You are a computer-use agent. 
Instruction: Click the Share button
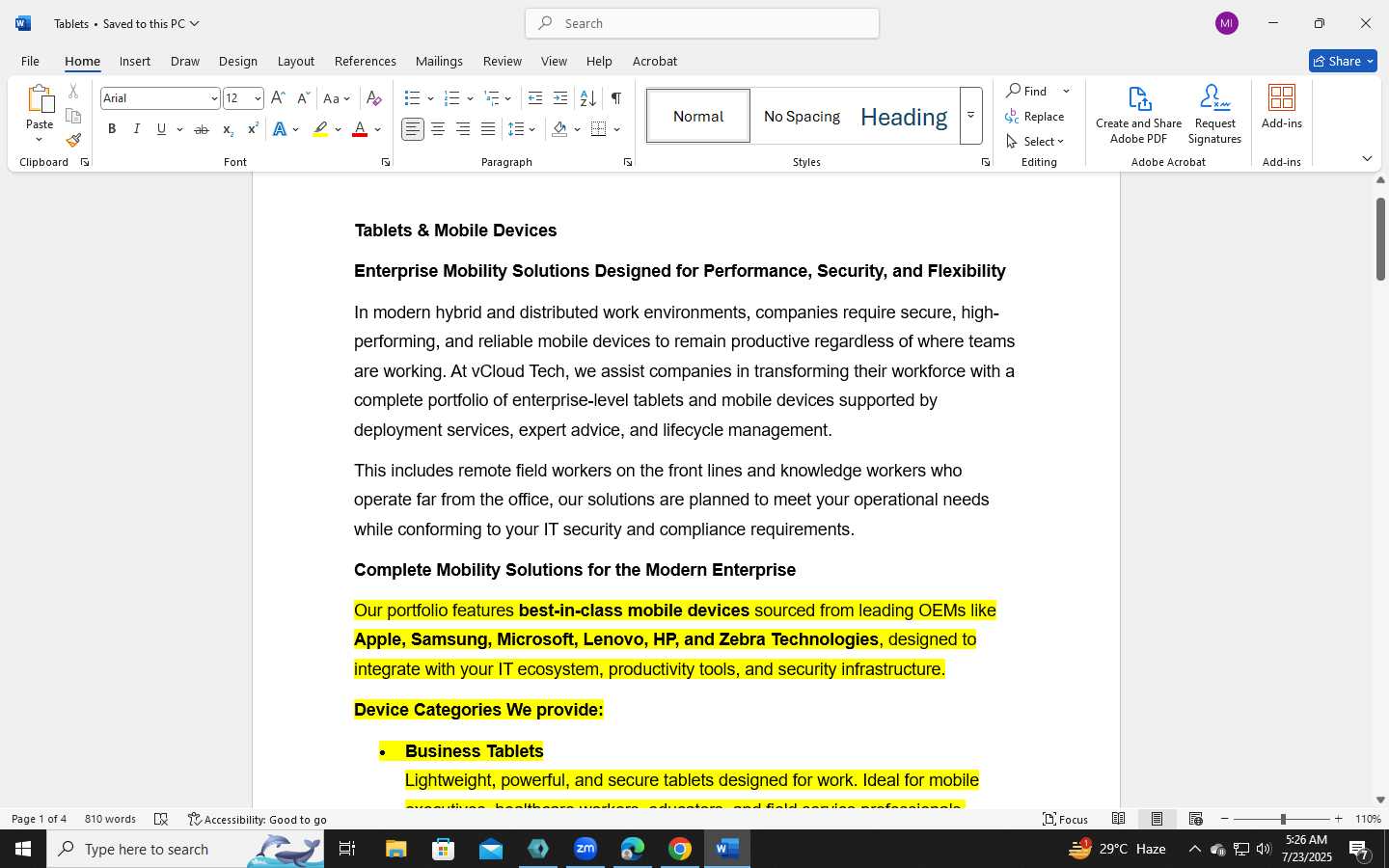[x=1343, y=61]
